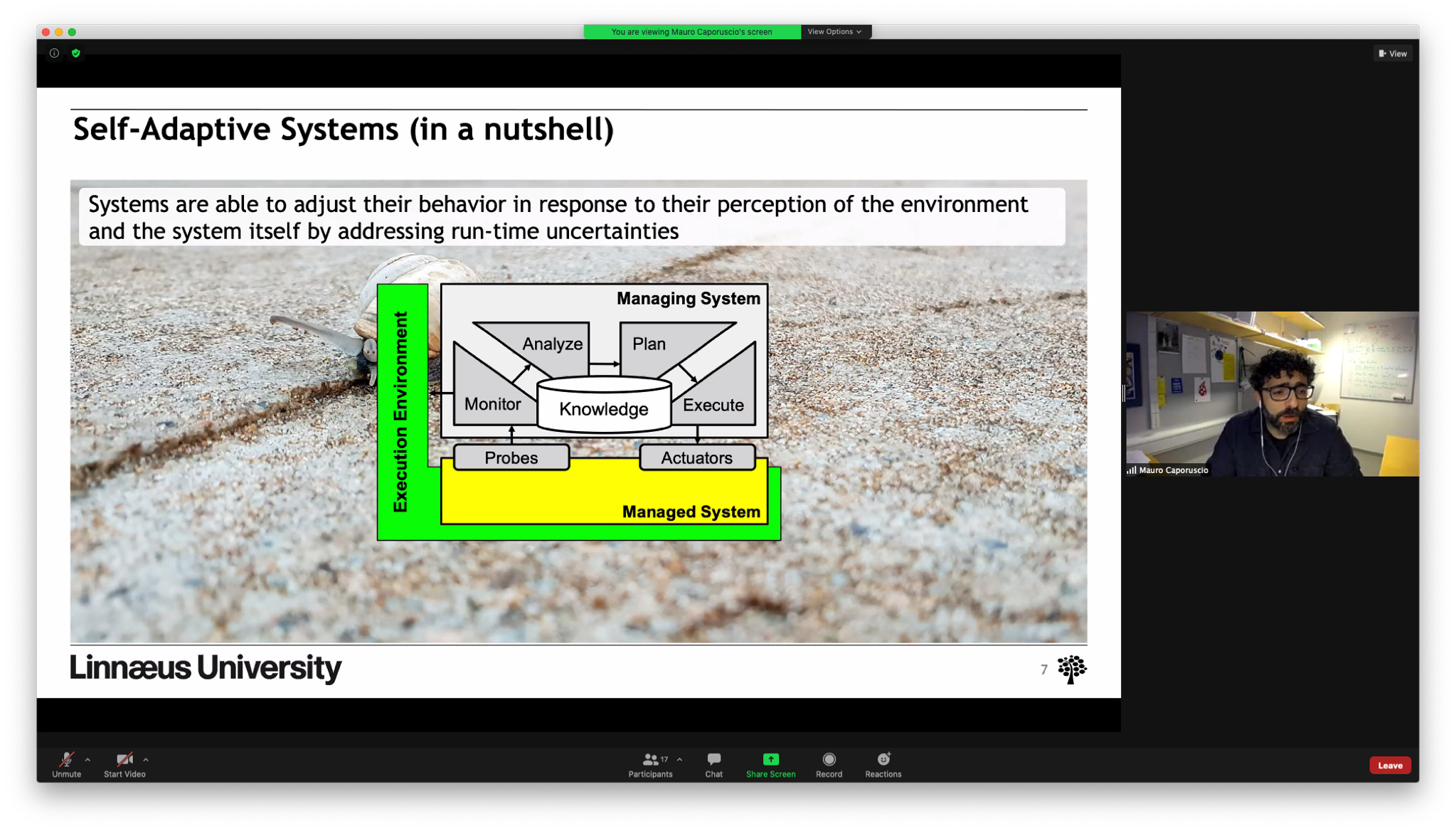Screen dimensions: 1456x831
Task: Click the meeting information icon
Action: 54,53
